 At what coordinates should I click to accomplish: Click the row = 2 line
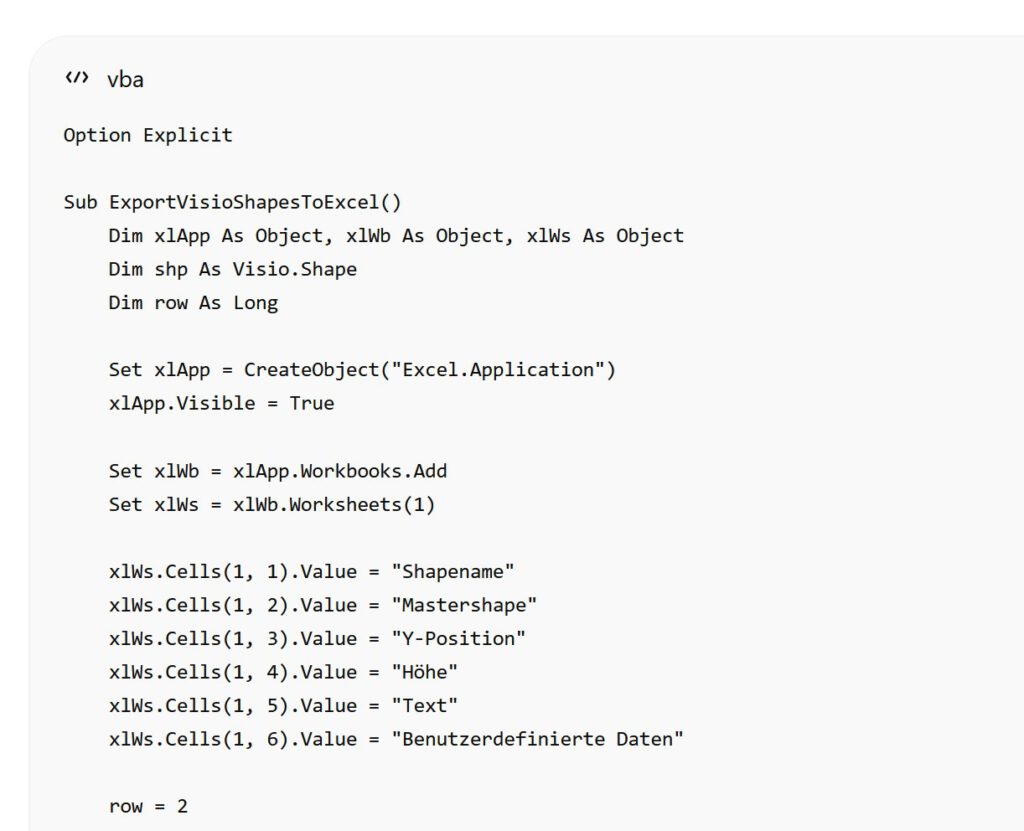pyautogui.click(x=148, y=806)
